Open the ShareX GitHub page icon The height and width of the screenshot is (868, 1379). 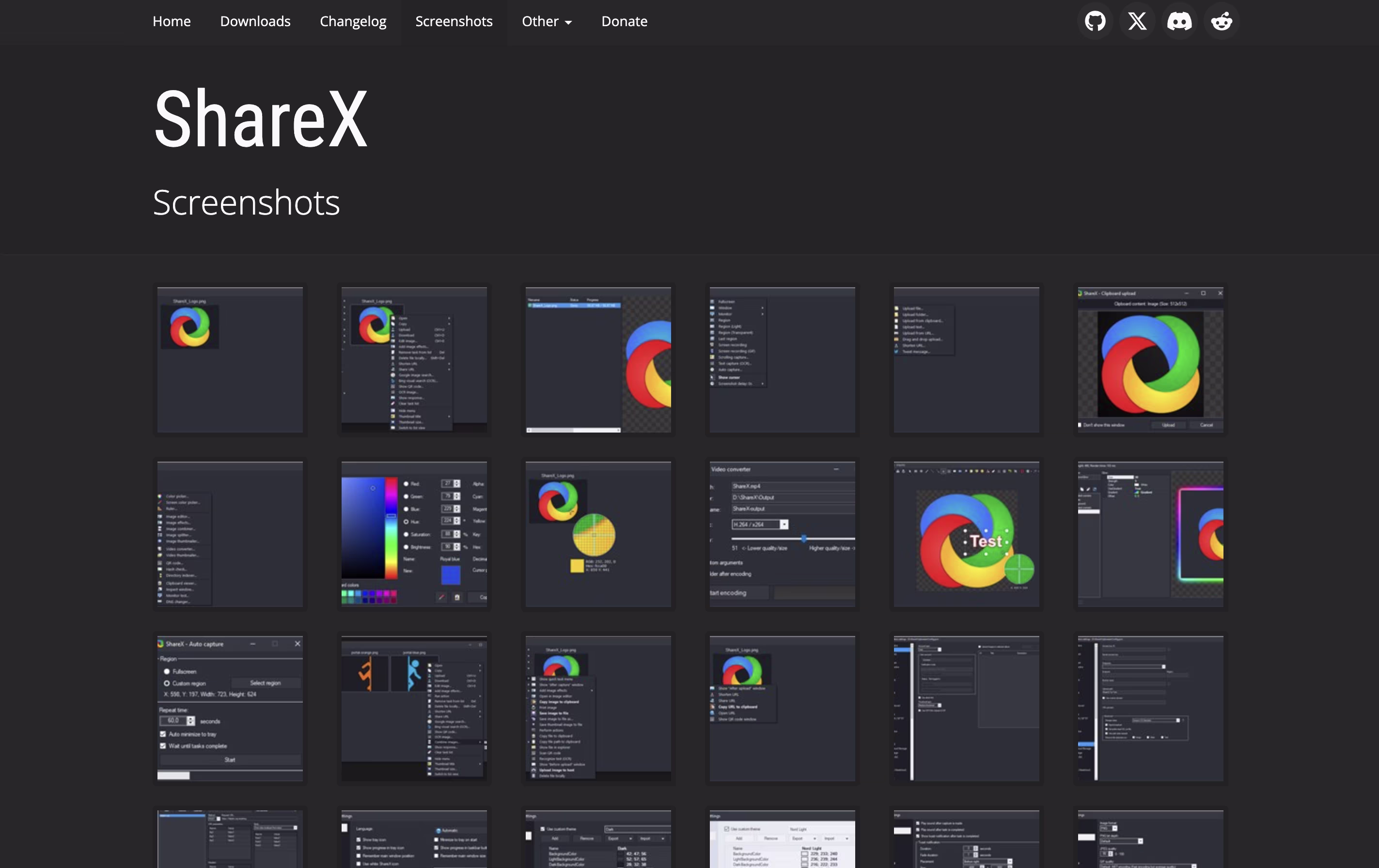pos(1095,21)
